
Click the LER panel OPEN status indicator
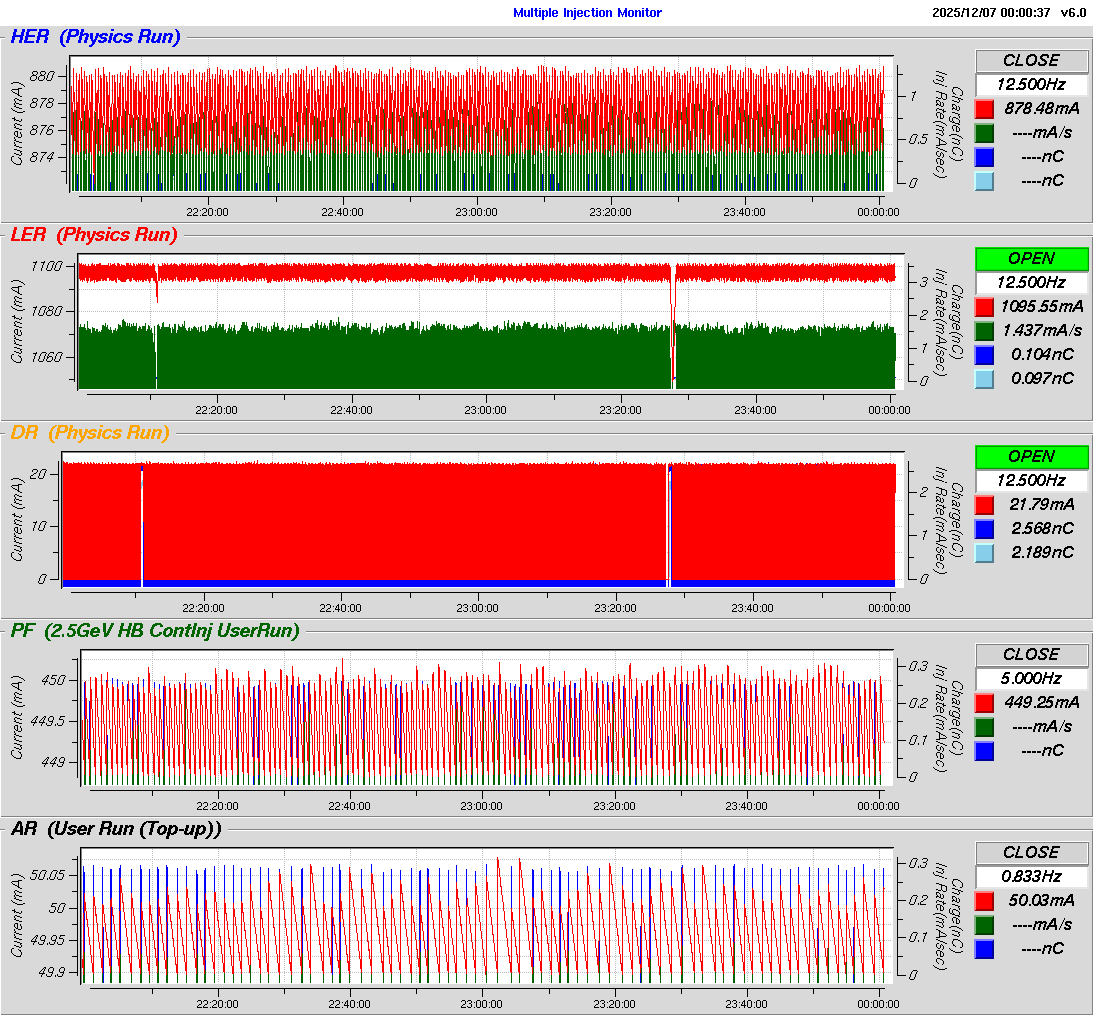click(1031, 258)
